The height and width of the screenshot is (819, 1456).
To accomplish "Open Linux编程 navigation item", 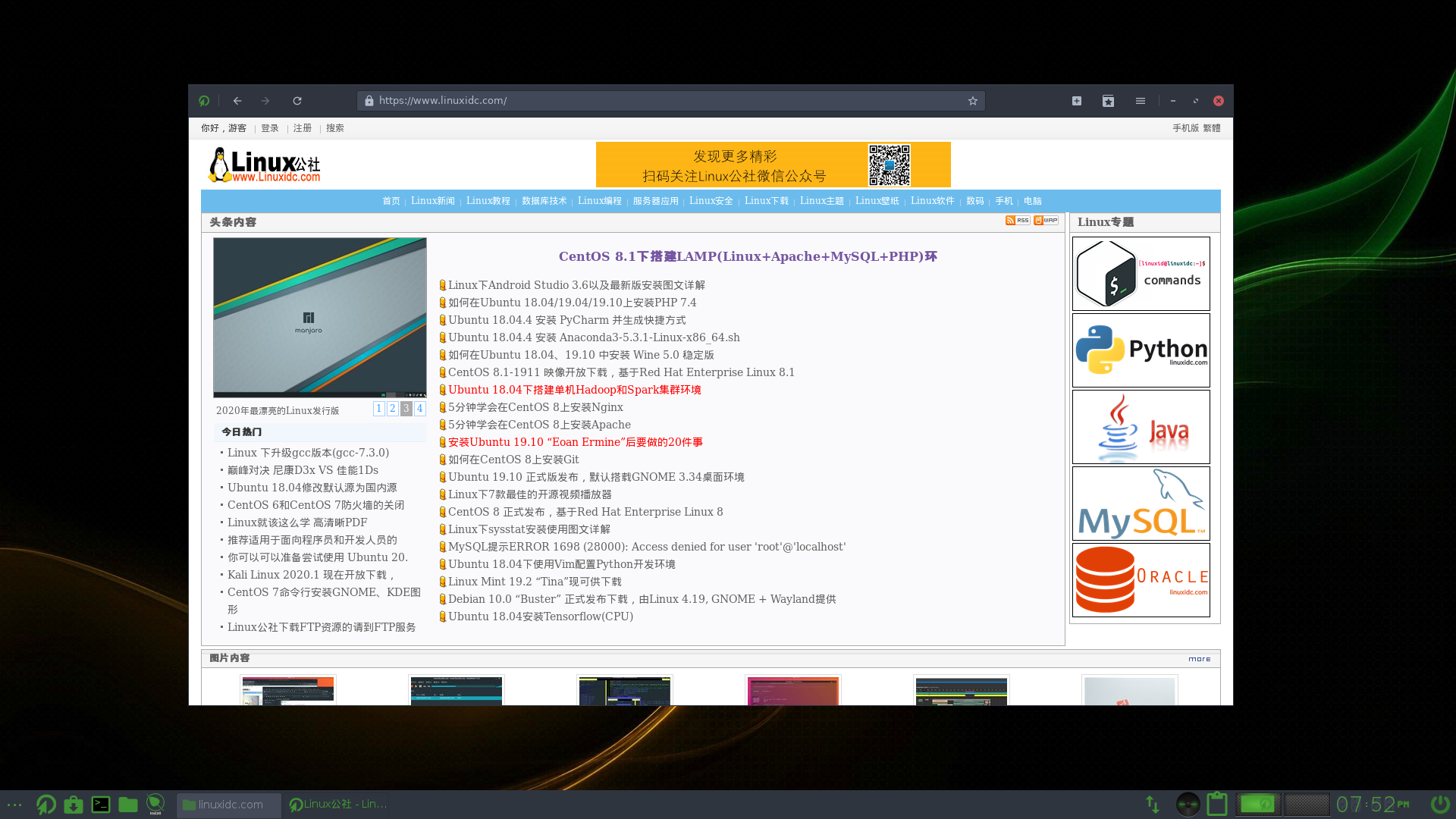I will pos(600,201).
